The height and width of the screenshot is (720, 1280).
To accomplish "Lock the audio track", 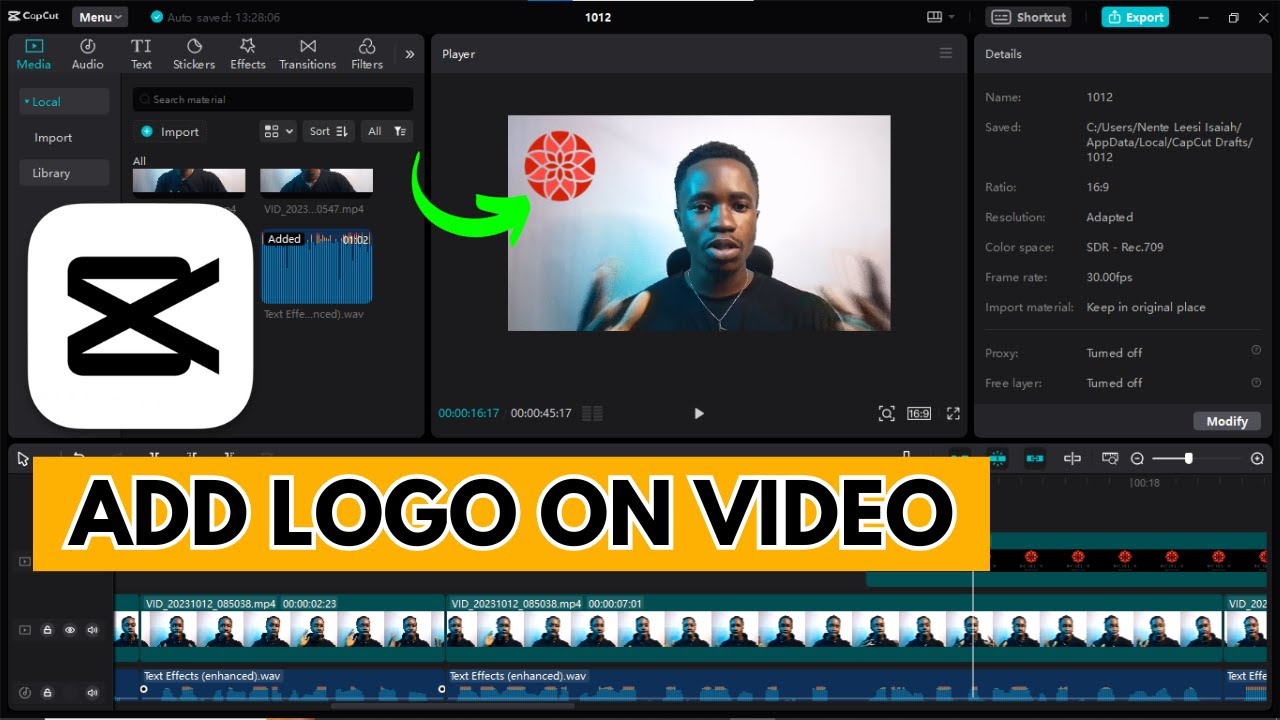I will [48, 692].
